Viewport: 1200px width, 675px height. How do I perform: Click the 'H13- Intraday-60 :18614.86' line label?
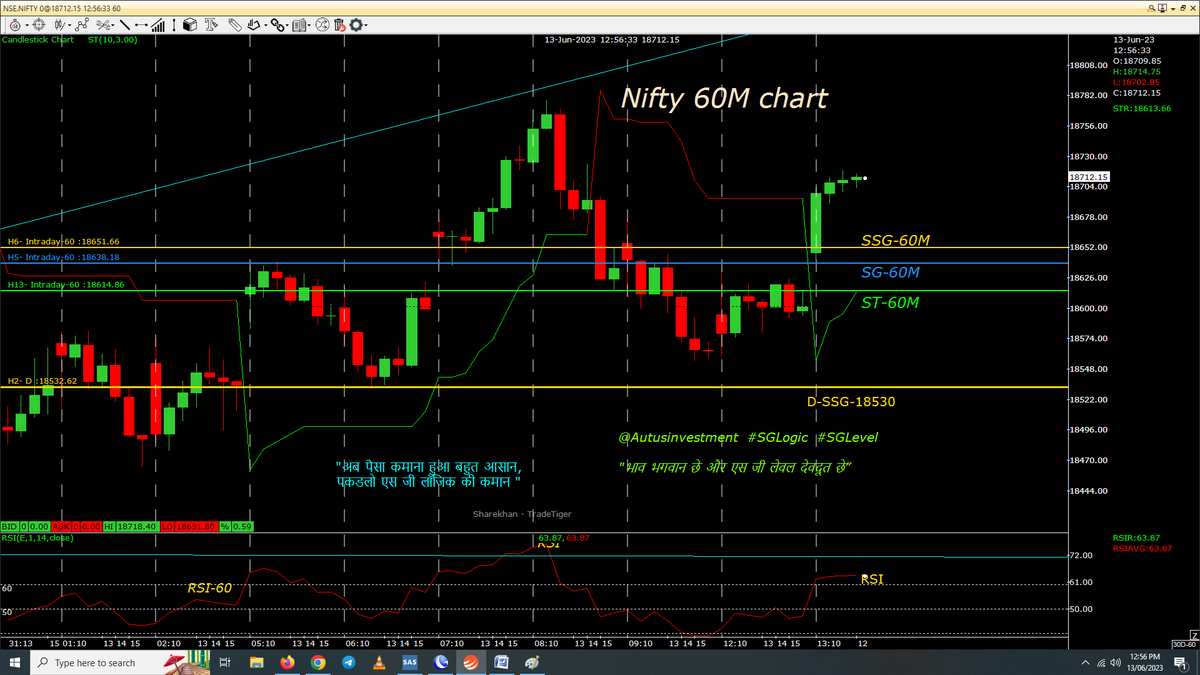click(65, 285)
